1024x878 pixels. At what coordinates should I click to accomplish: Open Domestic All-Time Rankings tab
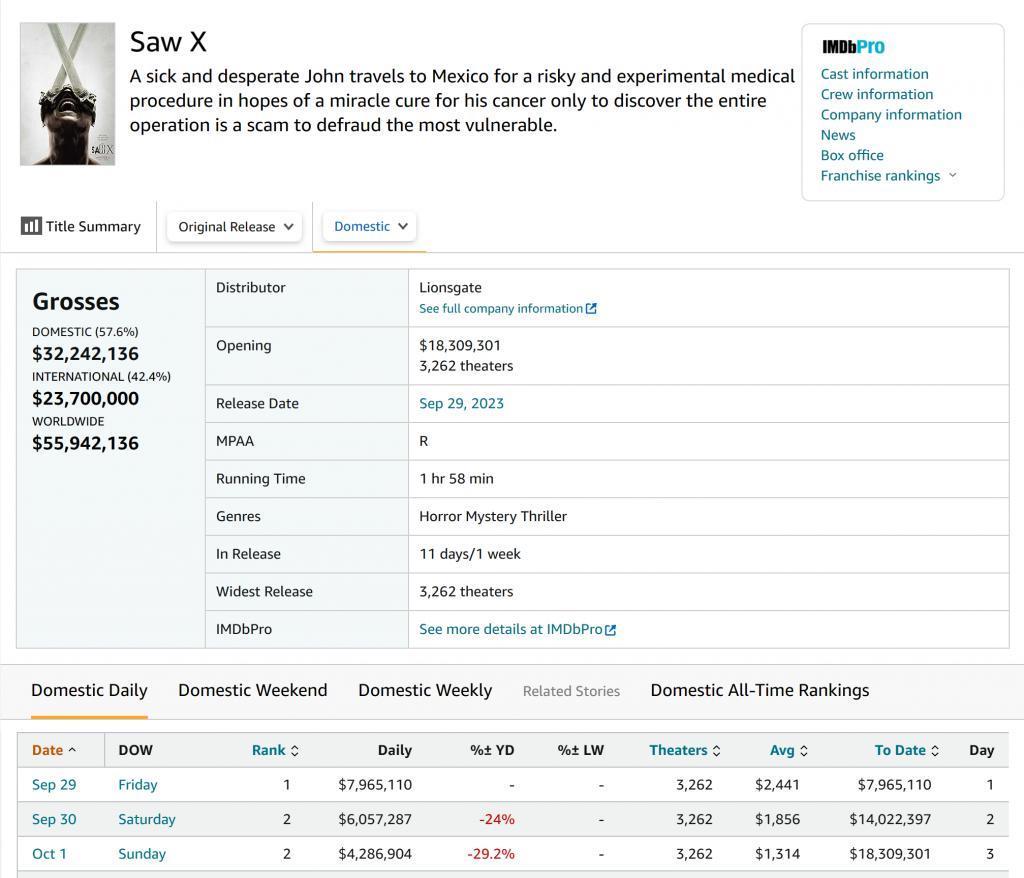[x=759, y=690]
